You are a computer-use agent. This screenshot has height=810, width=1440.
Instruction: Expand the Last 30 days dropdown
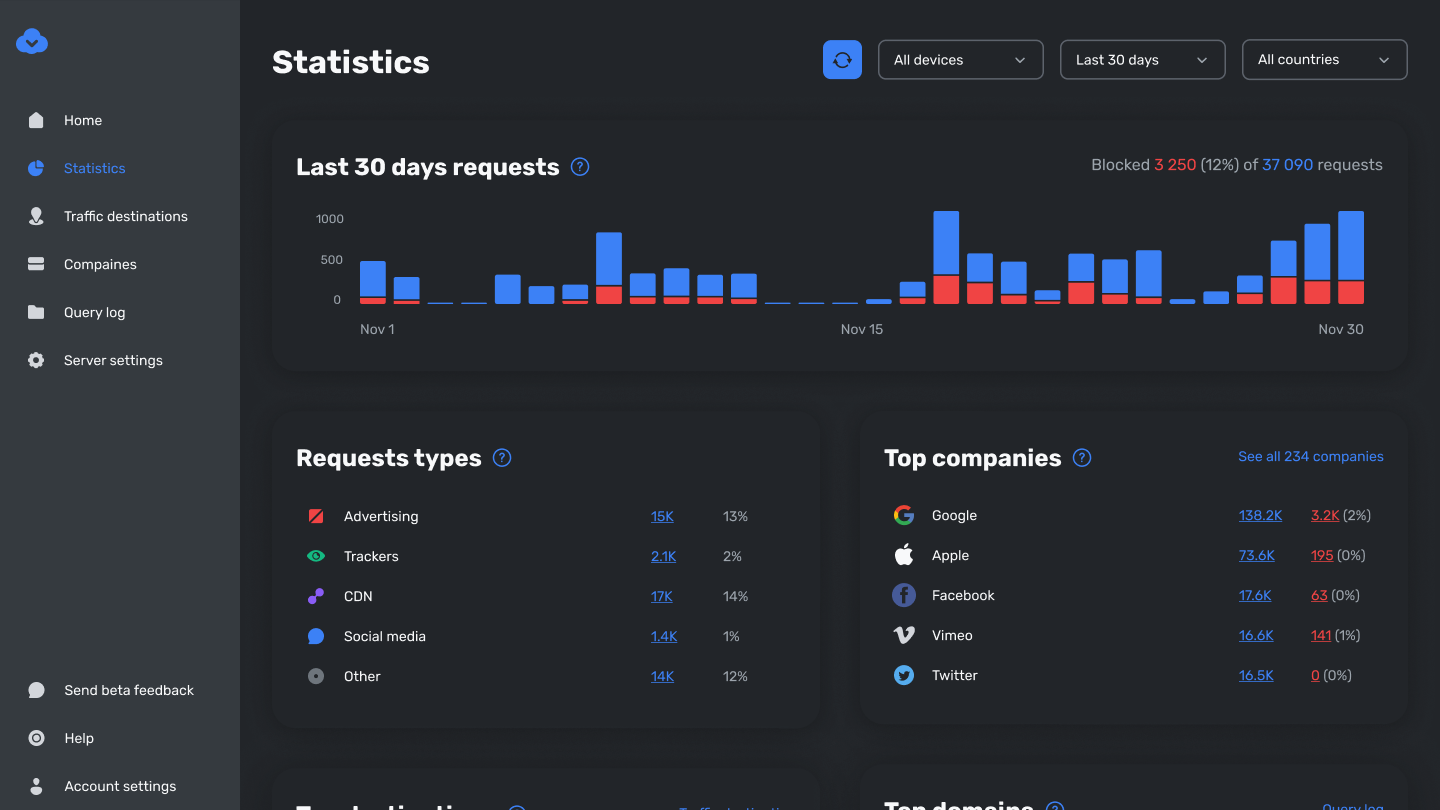1142,60
